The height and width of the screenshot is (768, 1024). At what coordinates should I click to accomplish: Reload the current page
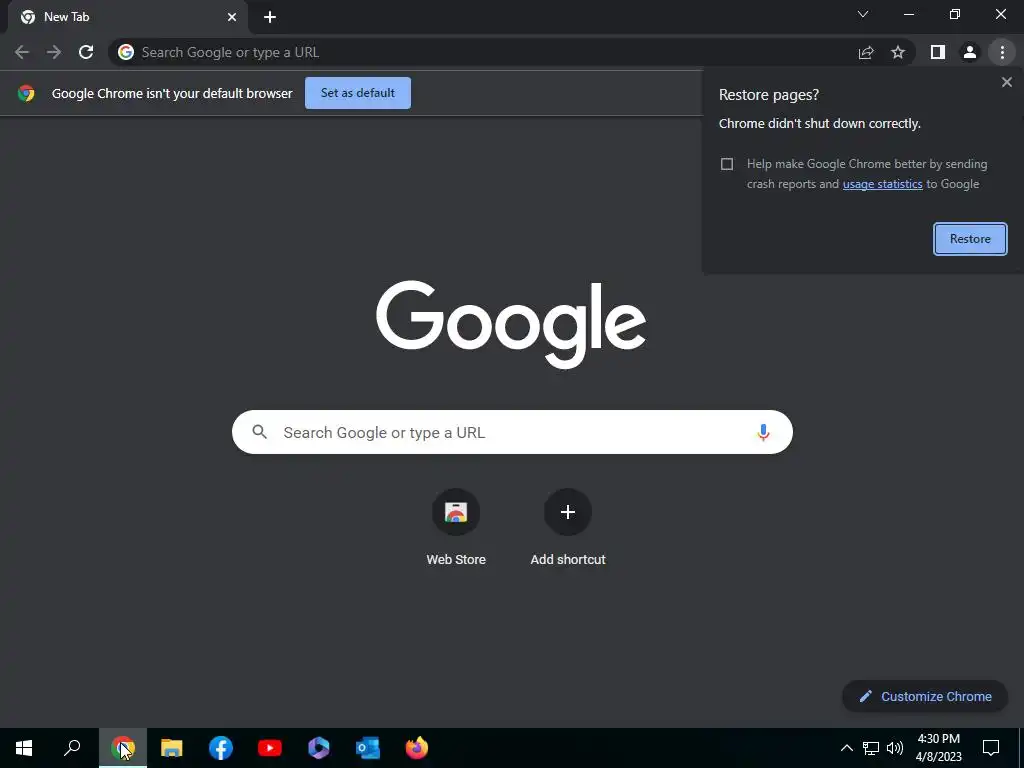click(86, 52)
